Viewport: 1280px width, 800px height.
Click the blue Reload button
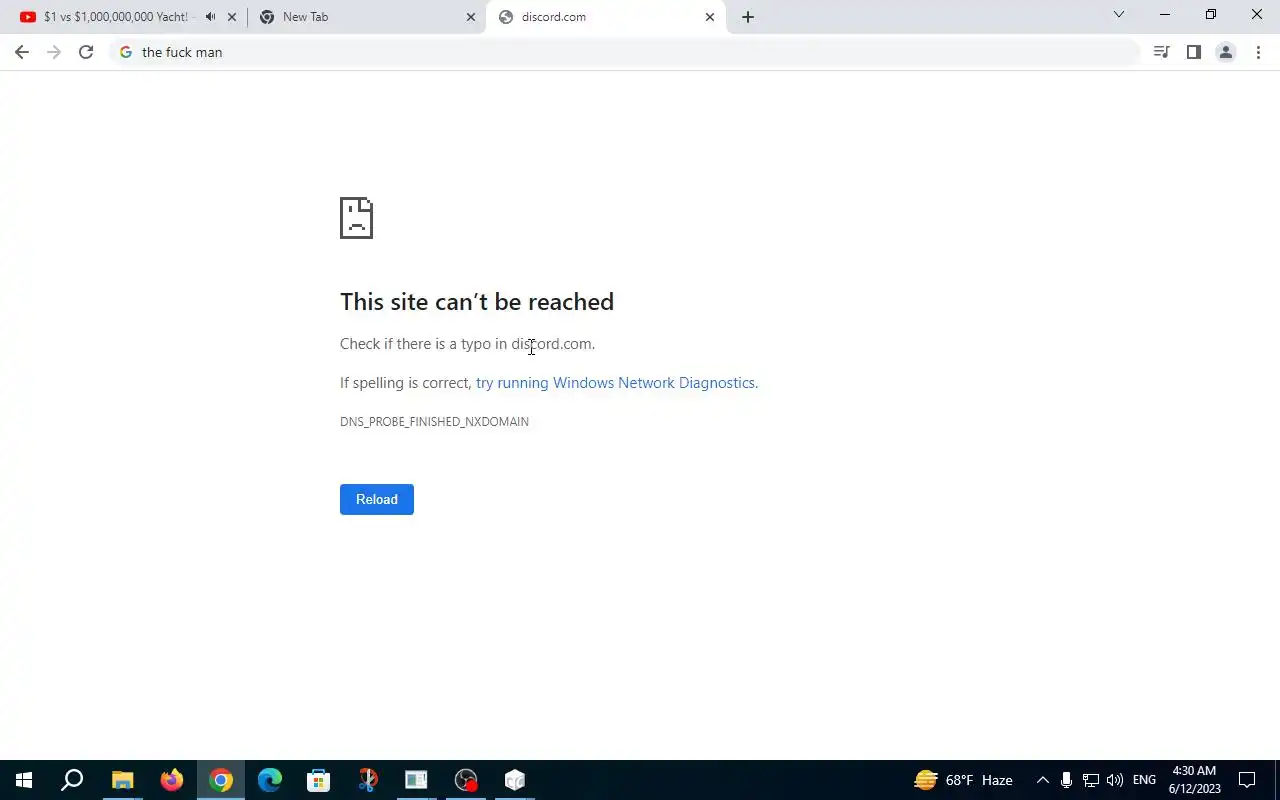(377, 499)
